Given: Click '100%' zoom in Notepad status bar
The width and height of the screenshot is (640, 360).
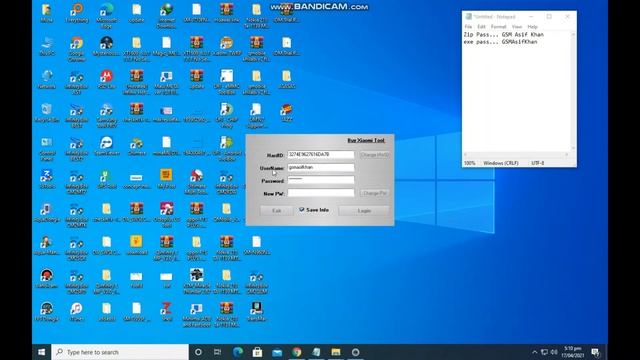Looking at the screenshot, I should pyautogui.click(x=469, y=163).
